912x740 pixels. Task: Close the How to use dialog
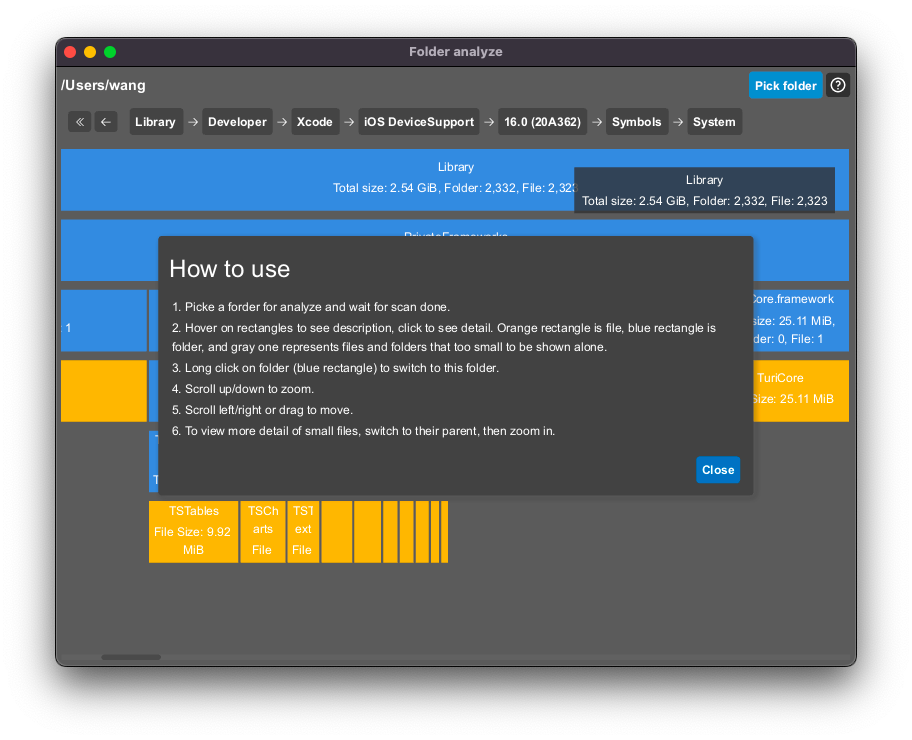pos(717,470)
